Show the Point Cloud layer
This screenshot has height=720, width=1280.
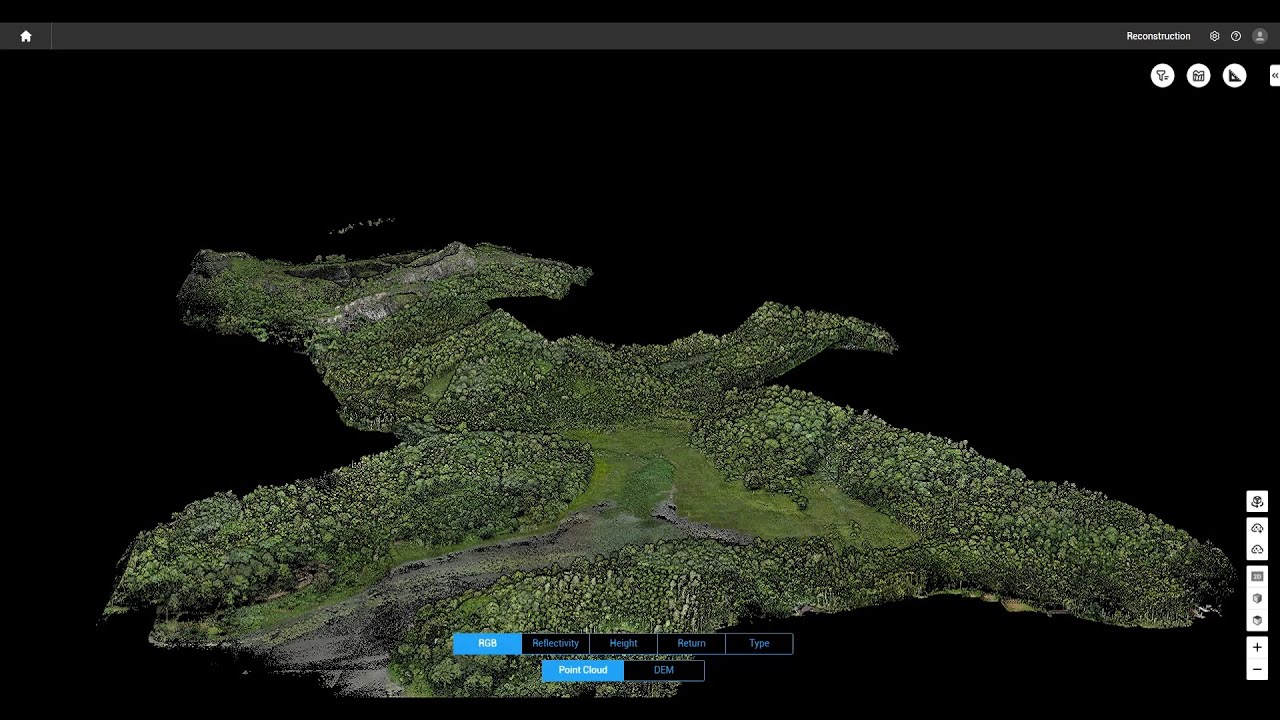point(583,670)
